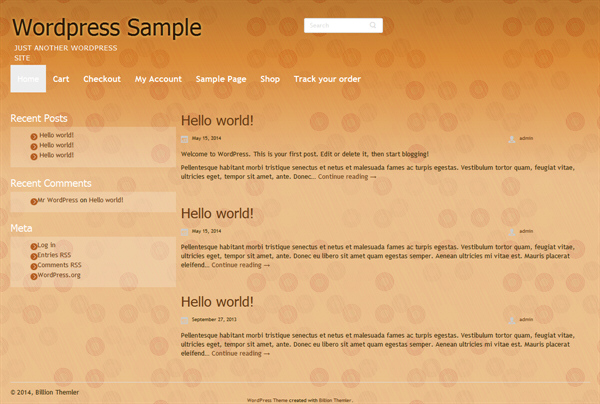Click first Hello world! recent post link
This screenshot has height=404, width=600.
(x=56, y=135)
